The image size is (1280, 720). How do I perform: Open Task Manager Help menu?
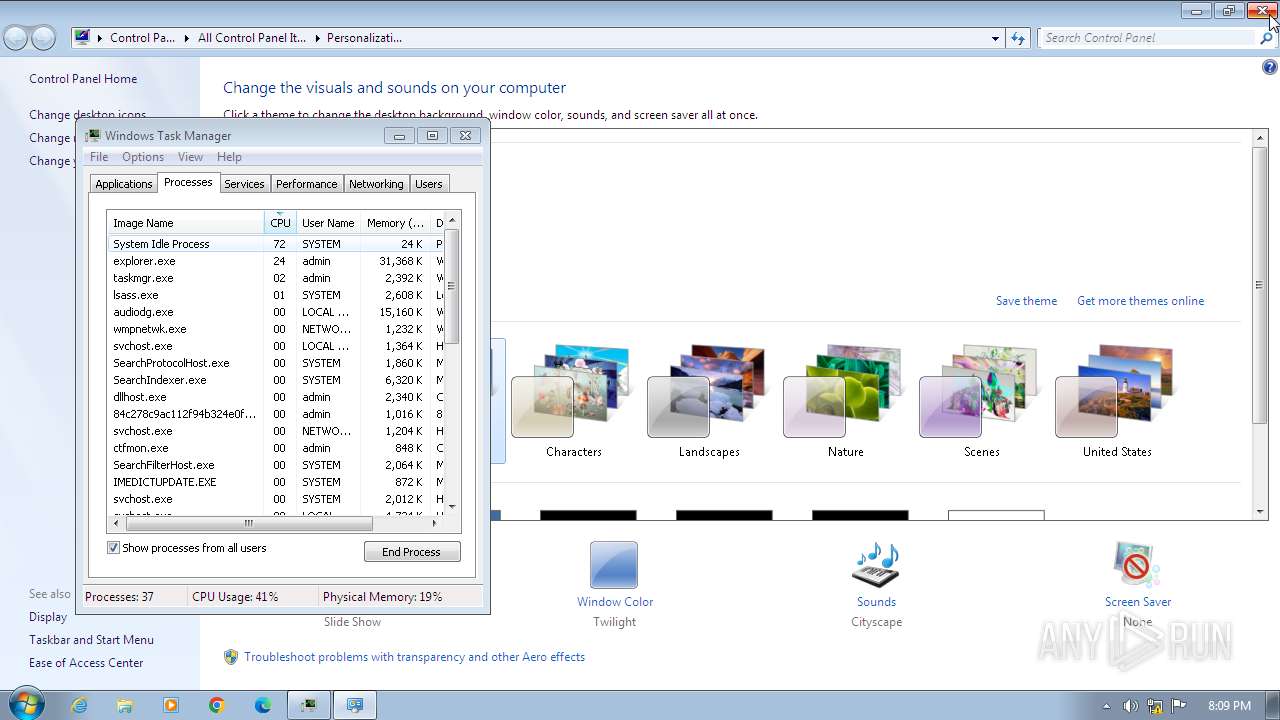229,157
